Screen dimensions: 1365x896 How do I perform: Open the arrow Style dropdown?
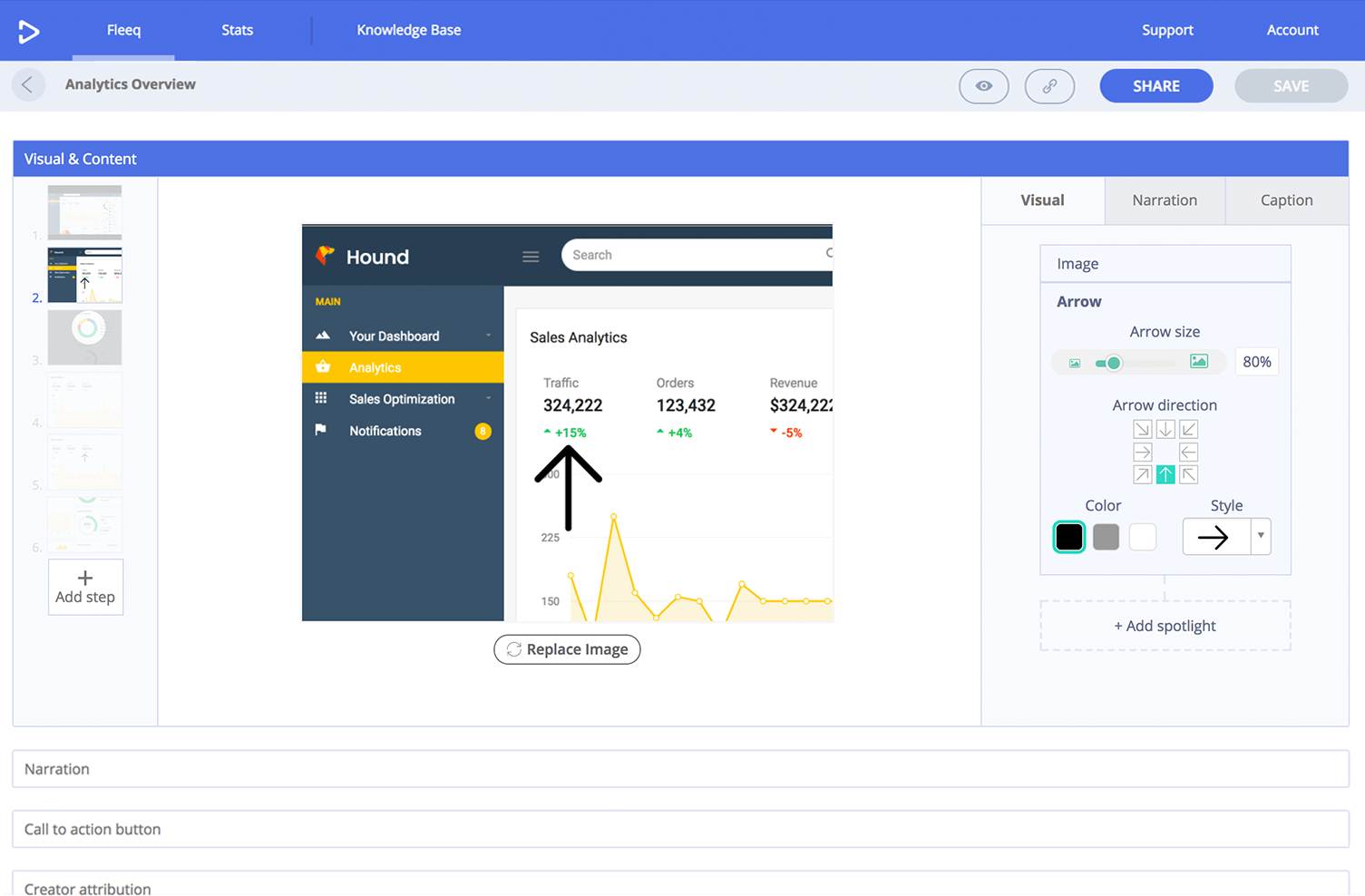click(1260, 536)
